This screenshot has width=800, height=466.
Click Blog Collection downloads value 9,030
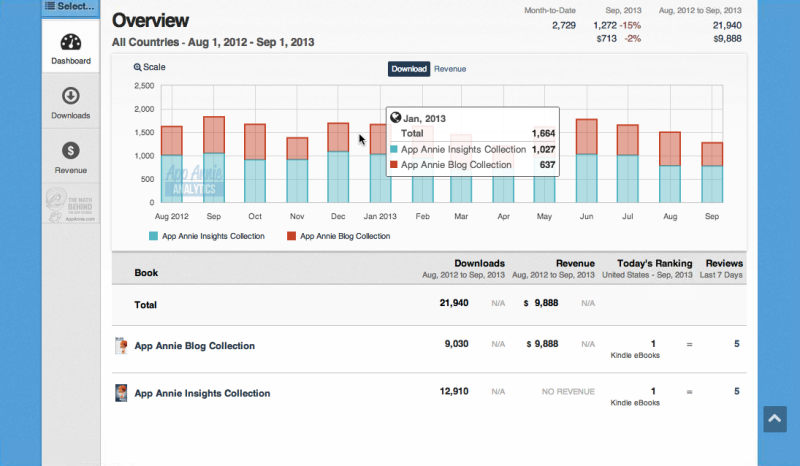(x=456, y=344)
